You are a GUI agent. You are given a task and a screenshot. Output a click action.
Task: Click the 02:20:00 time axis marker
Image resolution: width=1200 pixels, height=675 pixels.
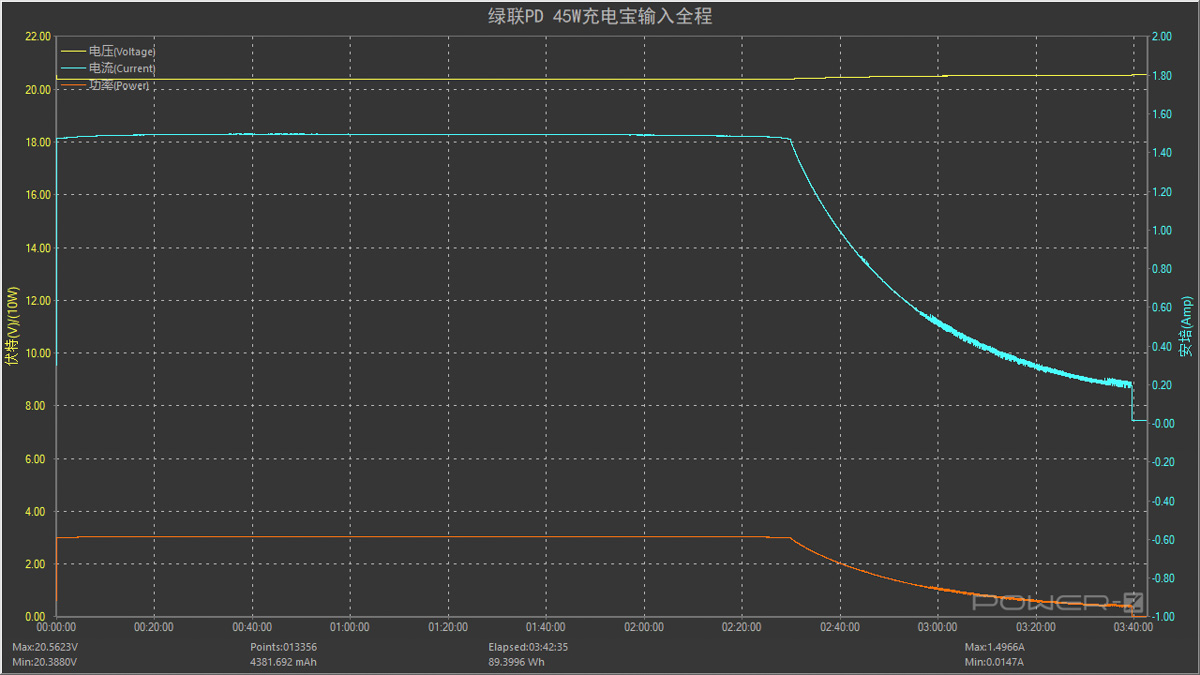740,627
